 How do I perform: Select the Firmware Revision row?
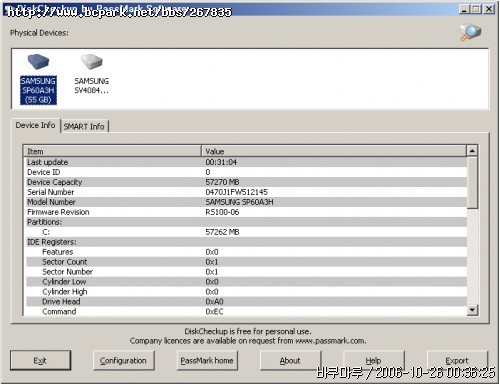pyautogui.click(x=245, y=212)
